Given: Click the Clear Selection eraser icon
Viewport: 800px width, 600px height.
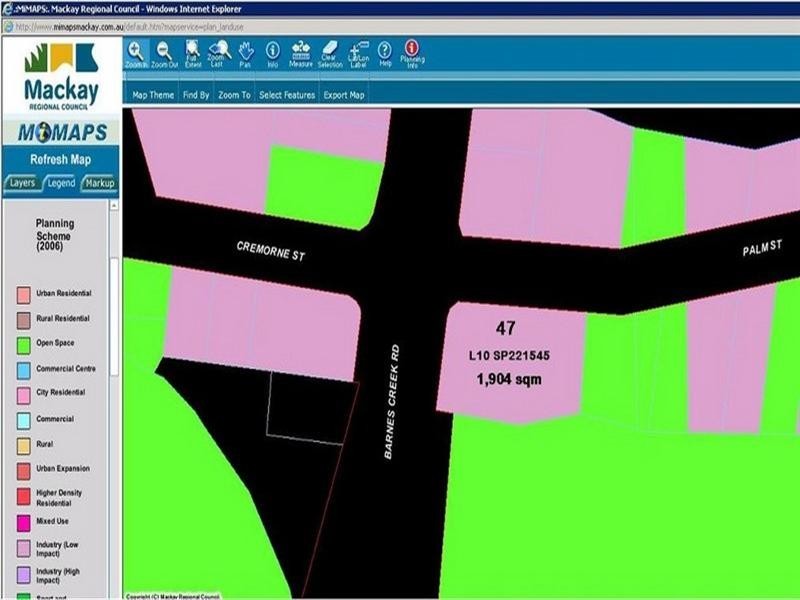Looking at the screenshot, I should [x=330, y=52].
